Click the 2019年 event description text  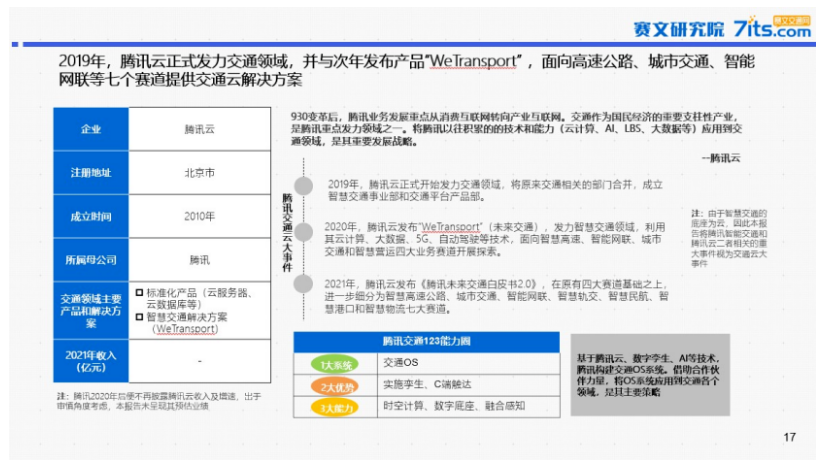(x=495, y=191)
